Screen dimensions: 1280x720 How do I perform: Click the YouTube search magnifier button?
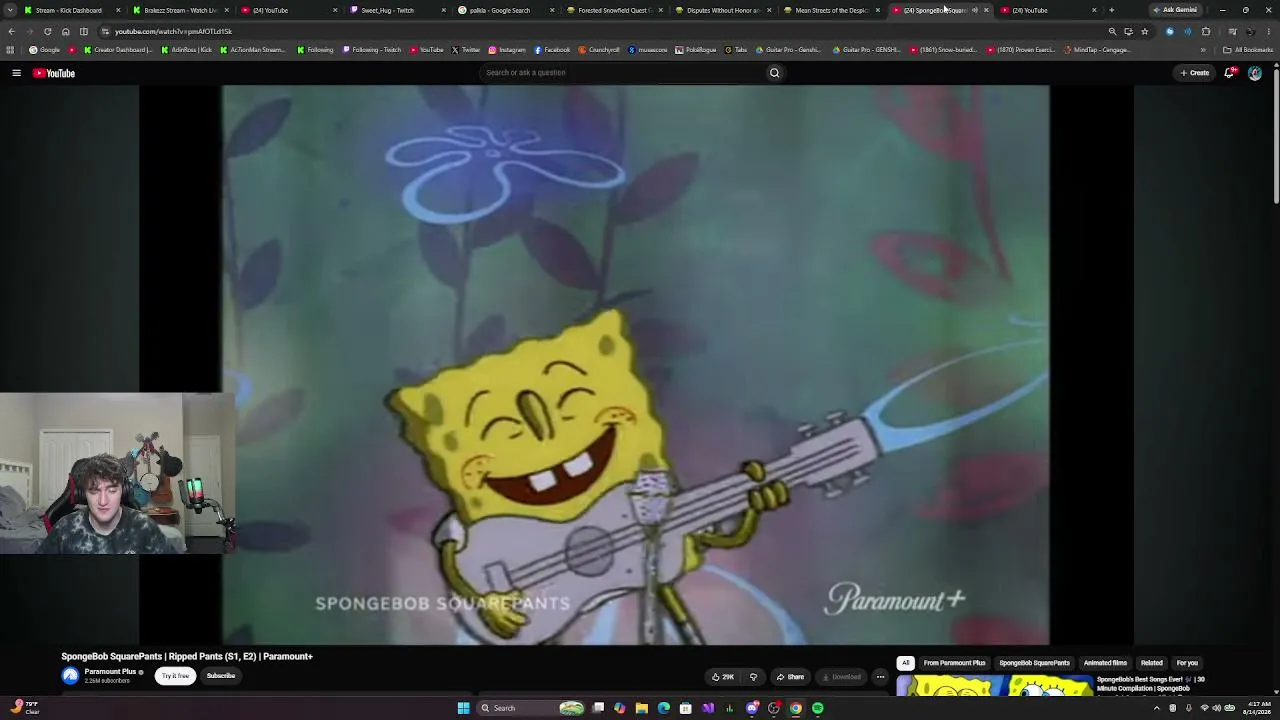point(774,73)
